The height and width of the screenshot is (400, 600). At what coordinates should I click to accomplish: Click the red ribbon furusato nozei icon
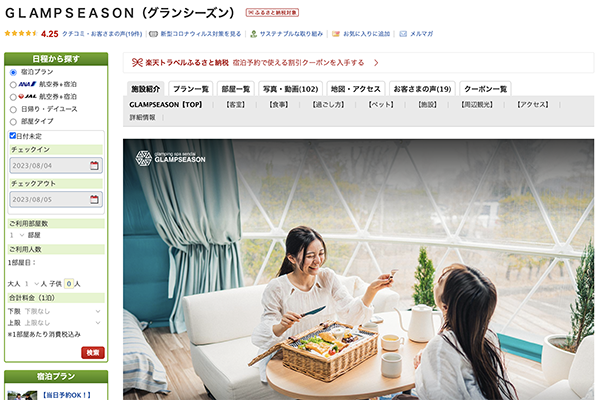point(137,62)
